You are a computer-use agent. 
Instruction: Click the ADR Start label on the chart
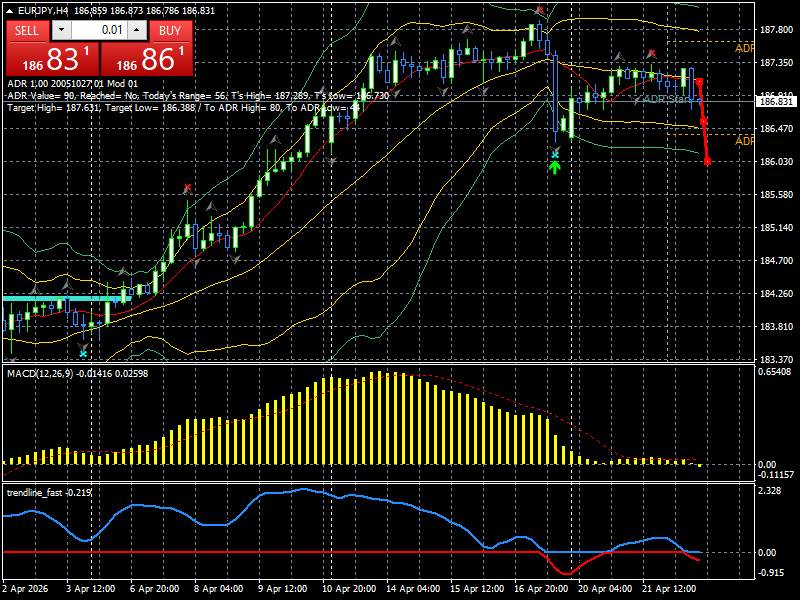tap(668, 99)
